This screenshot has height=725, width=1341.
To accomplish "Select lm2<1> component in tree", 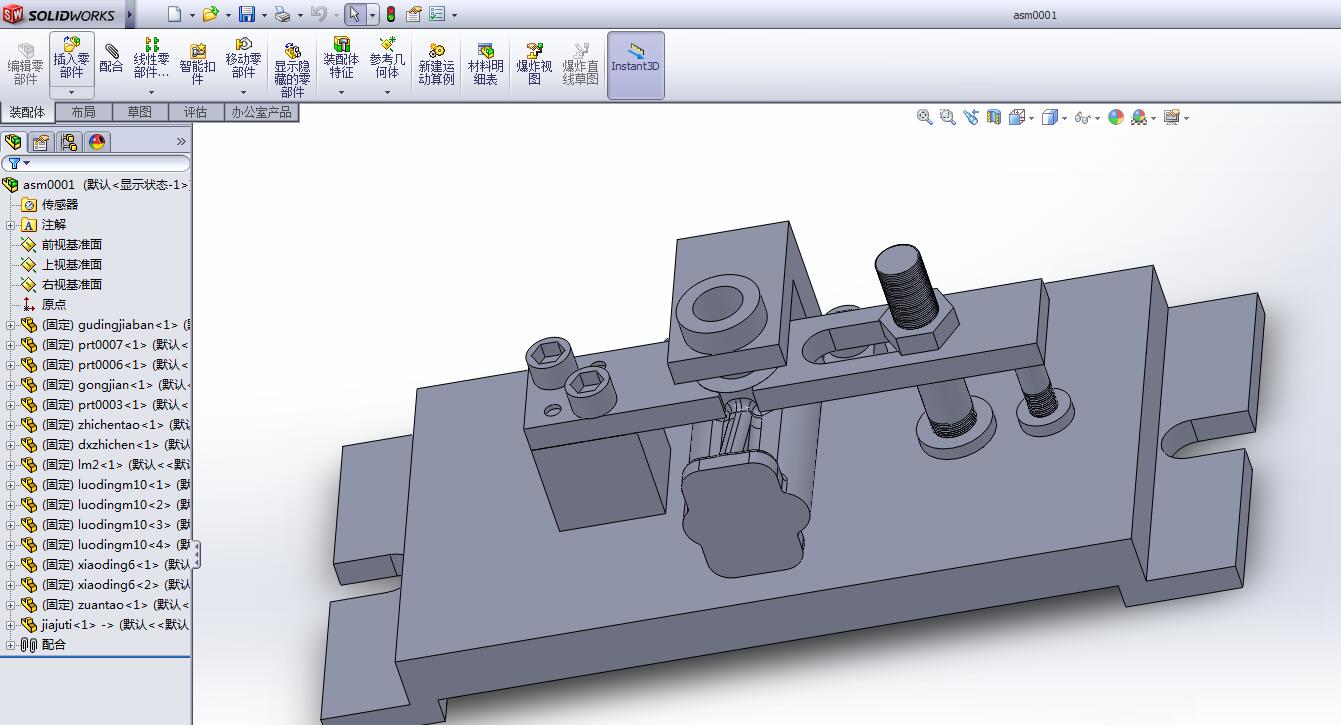I will pos(116,465).
